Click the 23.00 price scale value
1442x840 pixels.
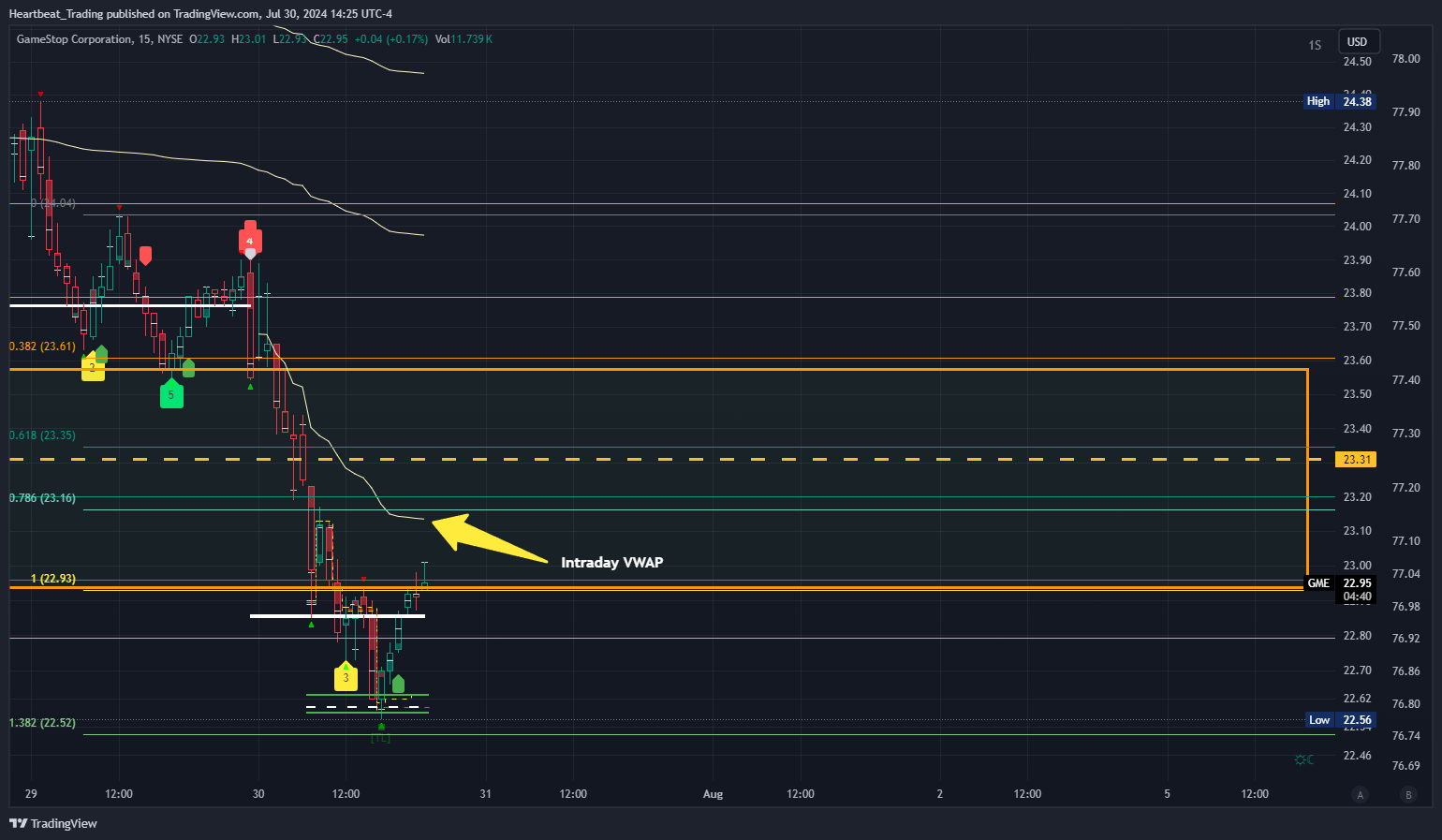tap(1358, 566)
